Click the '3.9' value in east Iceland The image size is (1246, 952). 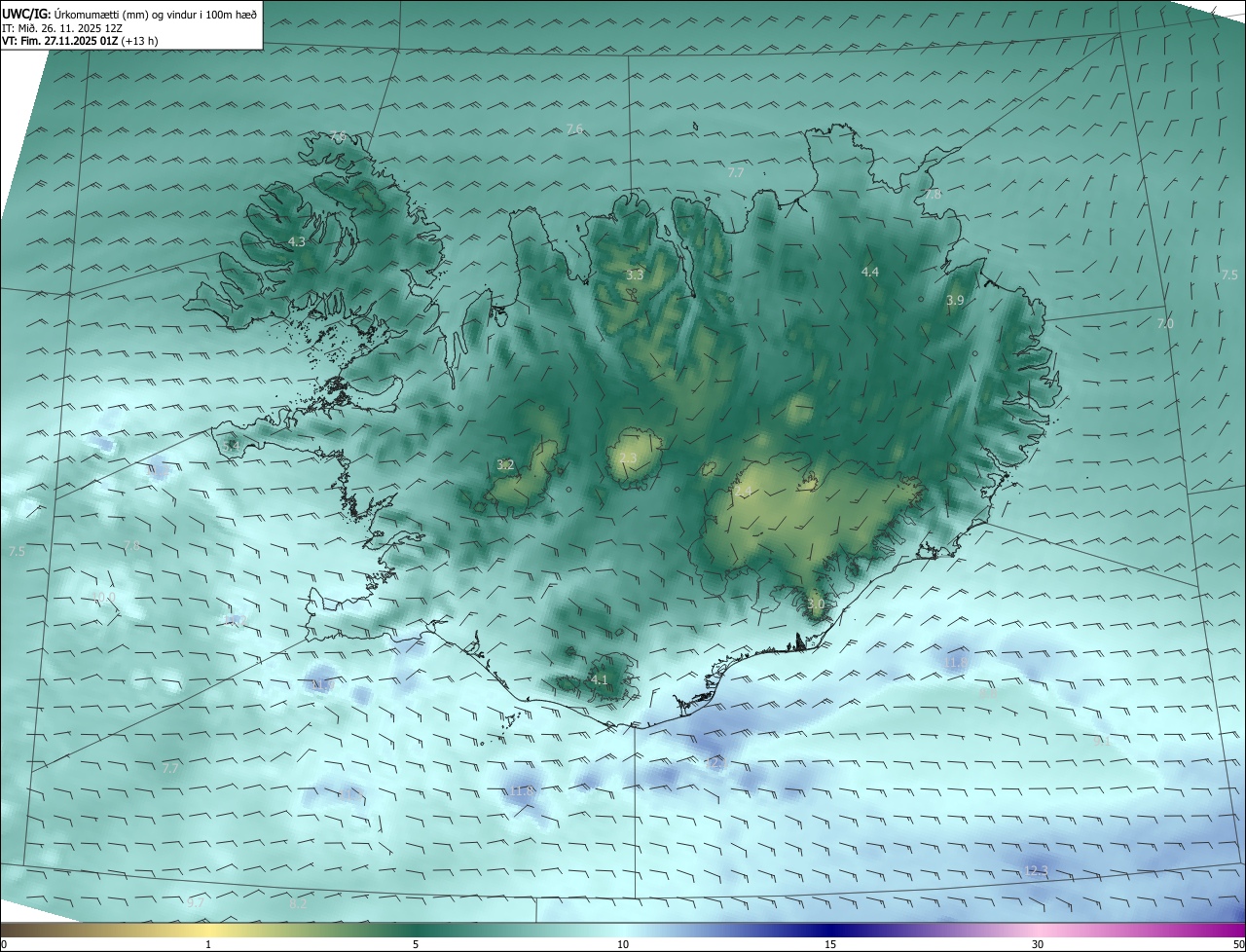[x=955, y=301]
